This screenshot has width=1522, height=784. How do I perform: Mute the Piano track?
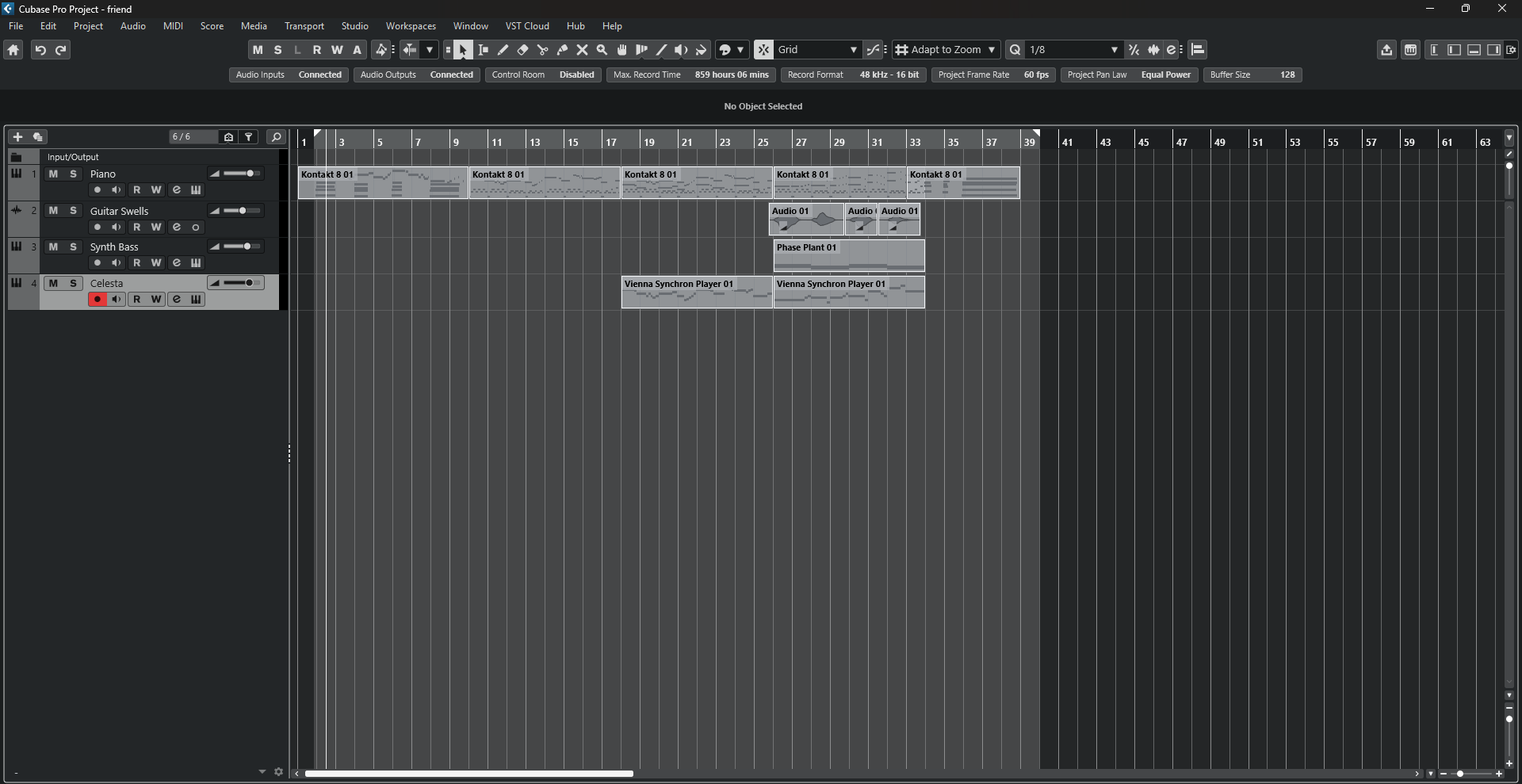[53, 174]
